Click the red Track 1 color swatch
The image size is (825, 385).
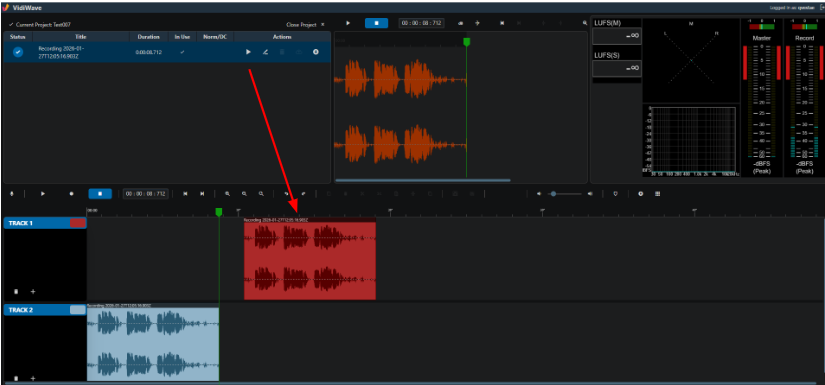(77, 223)
